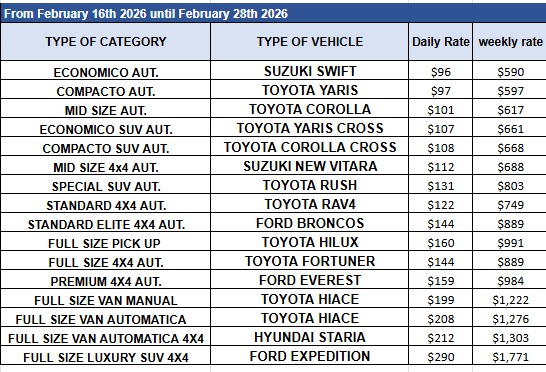Viewport: 546px width, 372px height.
Task: Select the Daily Rate header cell
Action: tap(440, 42)
